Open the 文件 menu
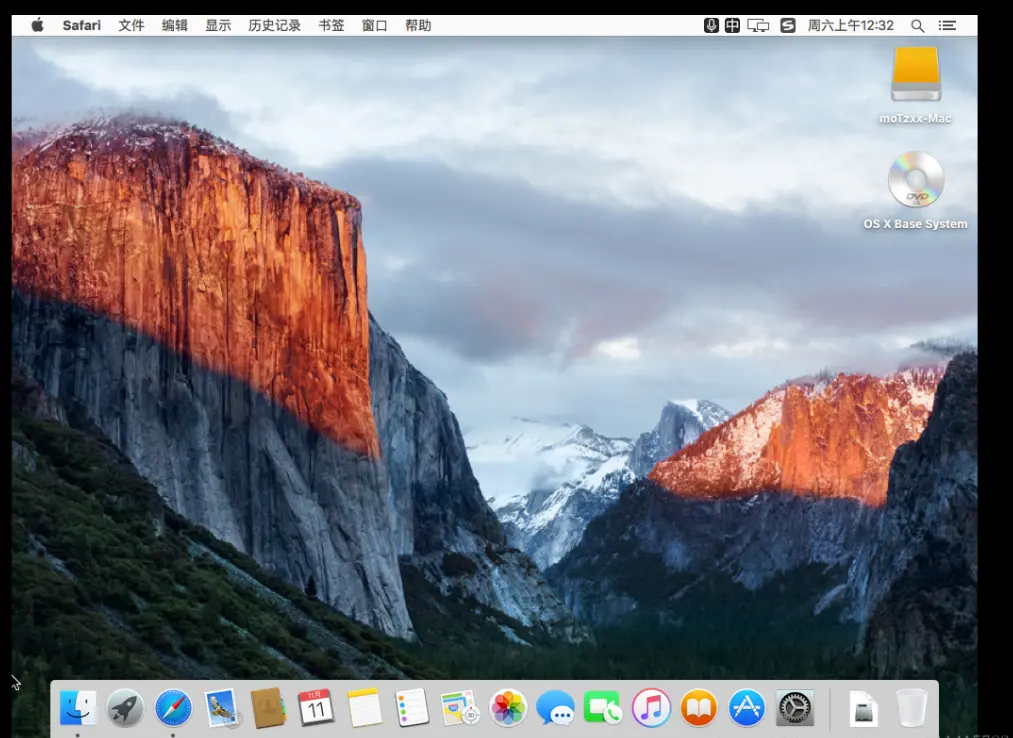This screenshot has width=1013, height=738. (131, 25)
